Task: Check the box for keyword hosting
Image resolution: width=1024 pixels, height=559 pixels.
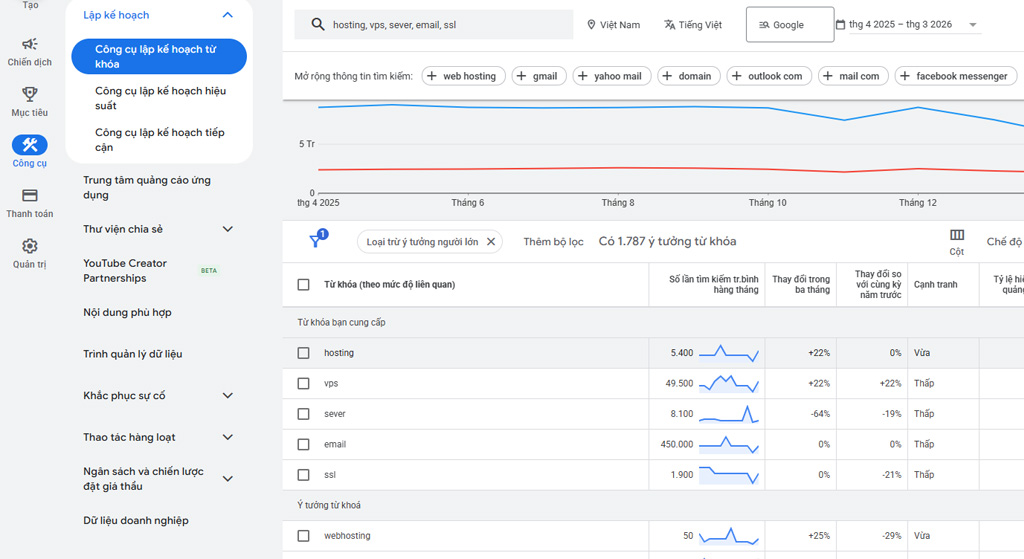Action: click(303, 353)
